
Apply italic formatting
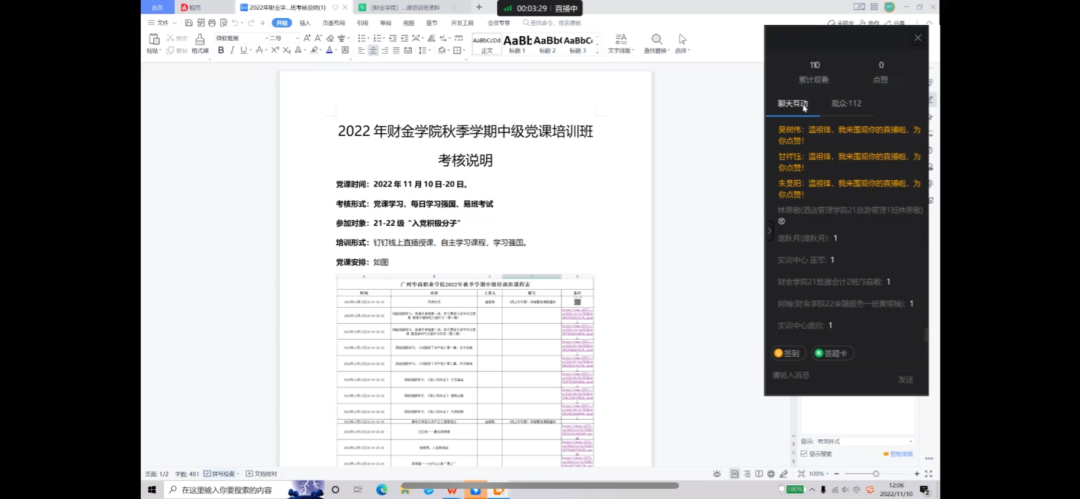click(x=233, y=50)
